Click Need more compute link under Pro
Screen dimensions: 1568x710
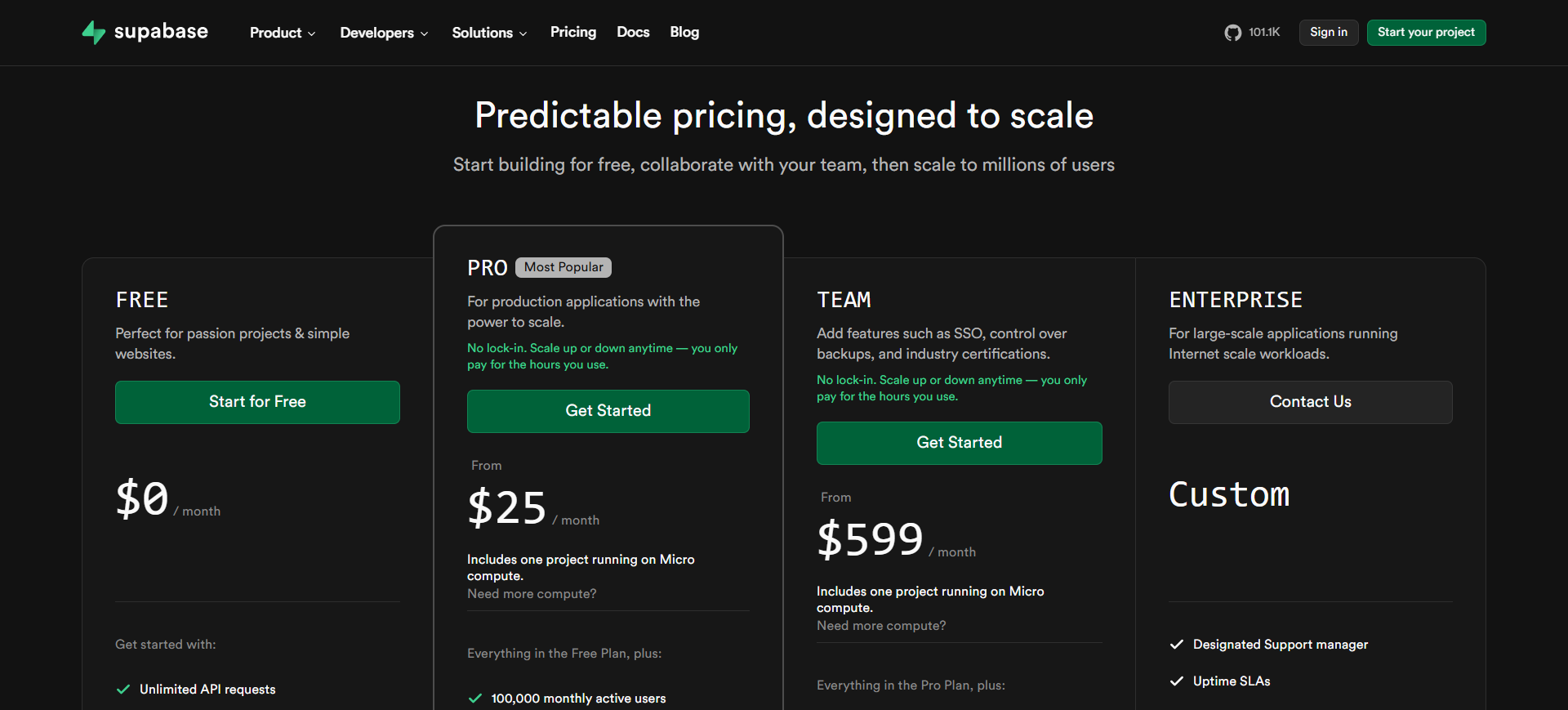532,594
